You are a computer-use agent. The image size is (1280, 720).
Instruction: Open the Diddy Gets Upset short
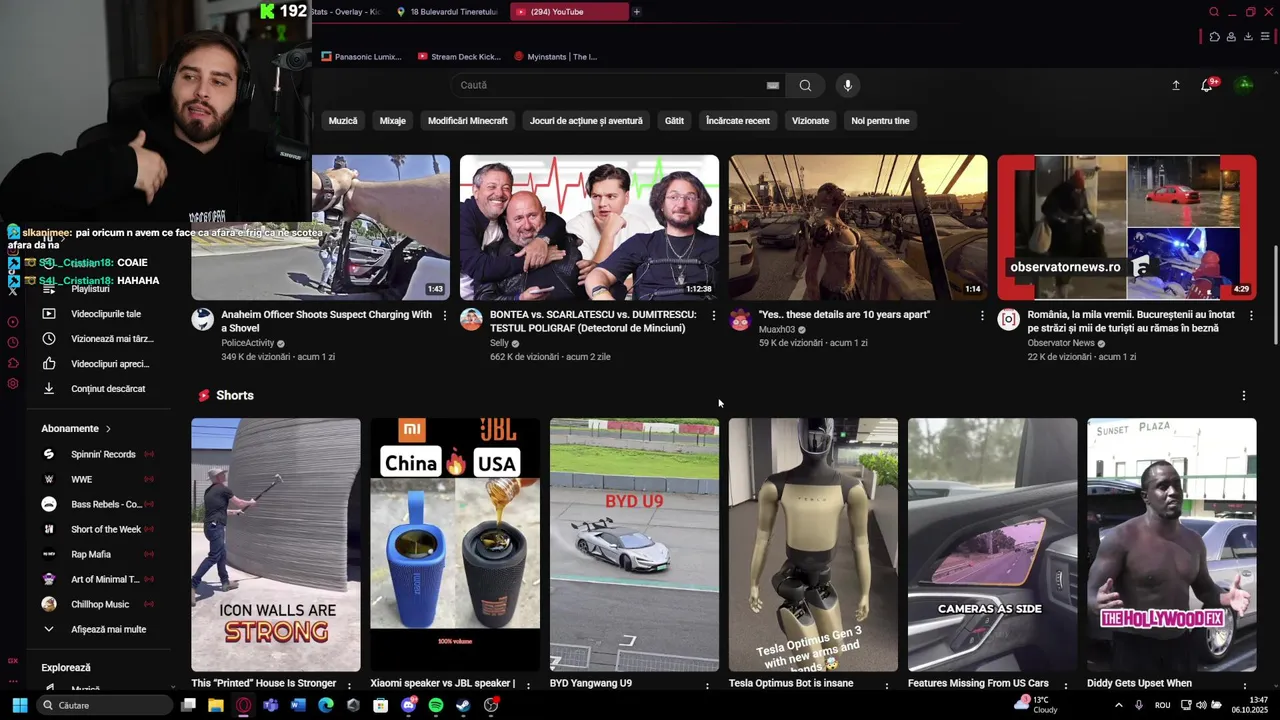tap(1171, 545)
